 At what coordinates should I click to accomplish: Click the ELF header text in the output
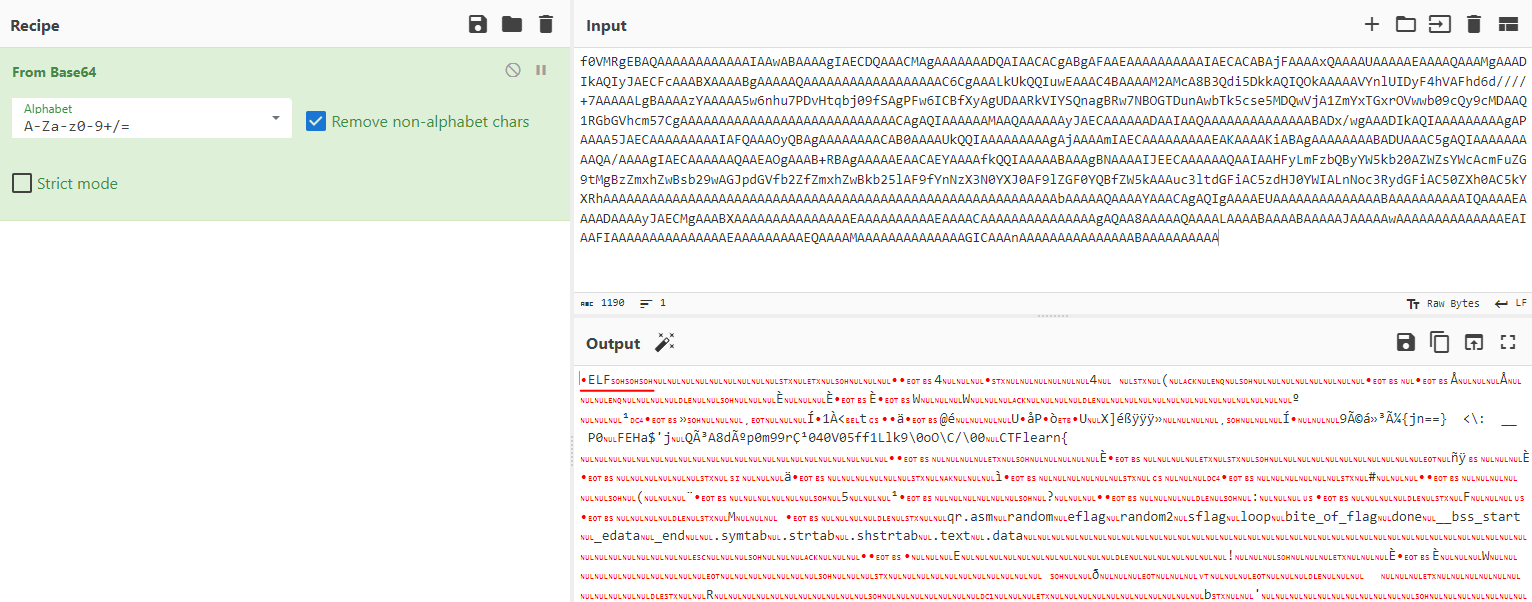tap(599, 379)
